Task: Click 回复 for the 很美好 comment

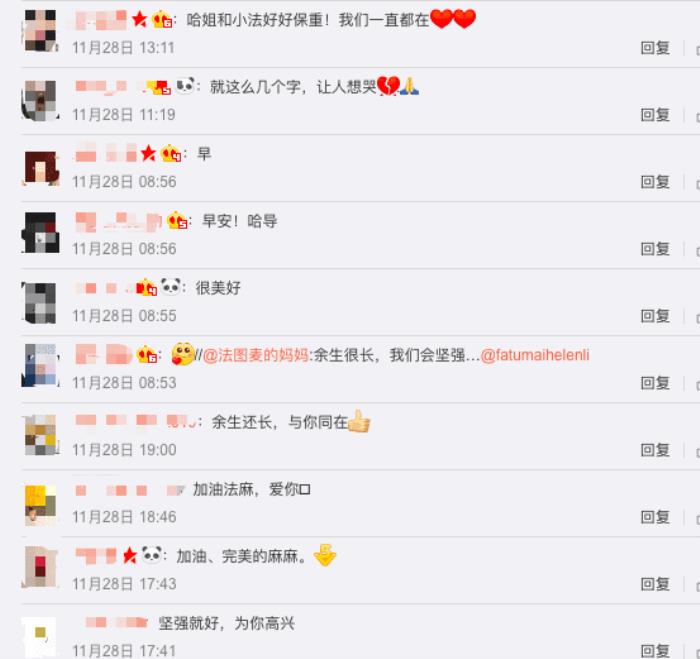Action: click(655, 316)
